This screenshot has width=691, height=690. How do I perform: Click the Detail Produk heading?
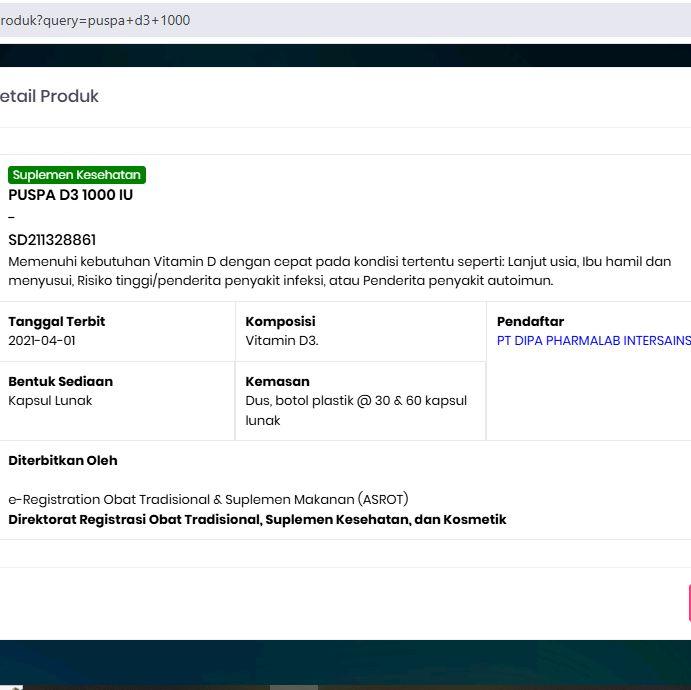tap(49, 96)
